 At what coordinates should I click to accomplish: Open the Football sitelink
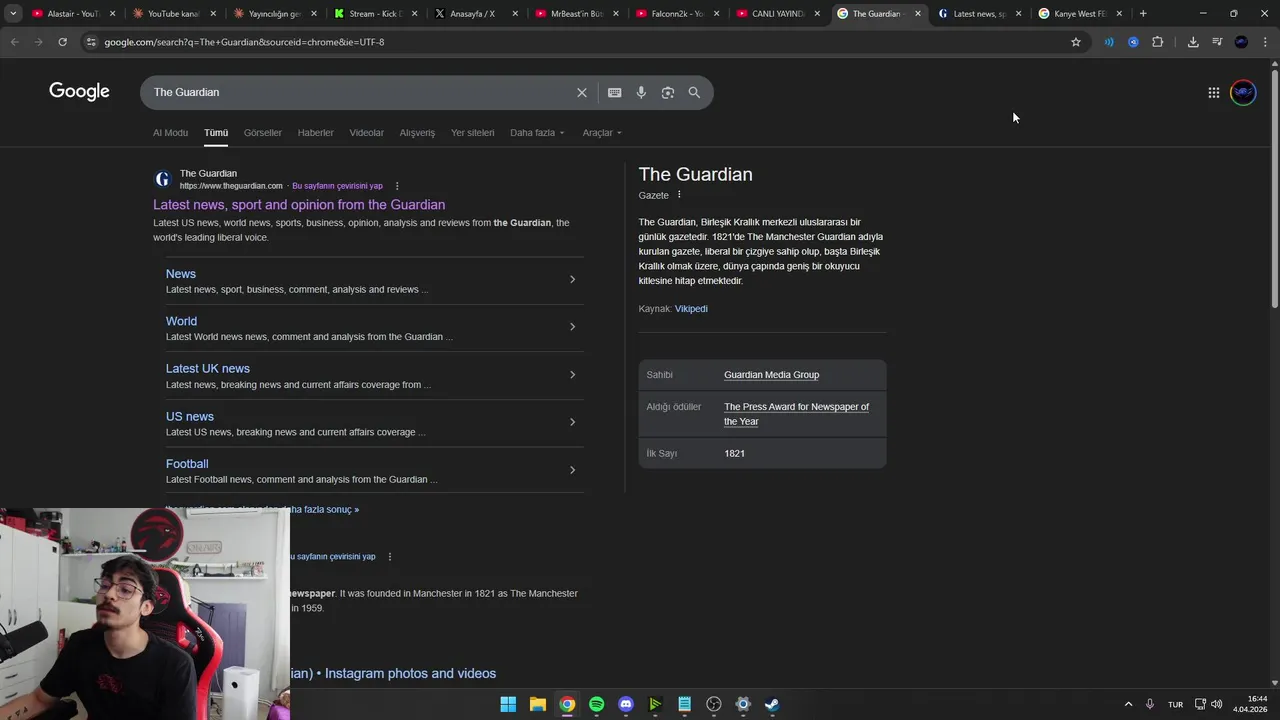pyautogui.click(x=187, y=464)
